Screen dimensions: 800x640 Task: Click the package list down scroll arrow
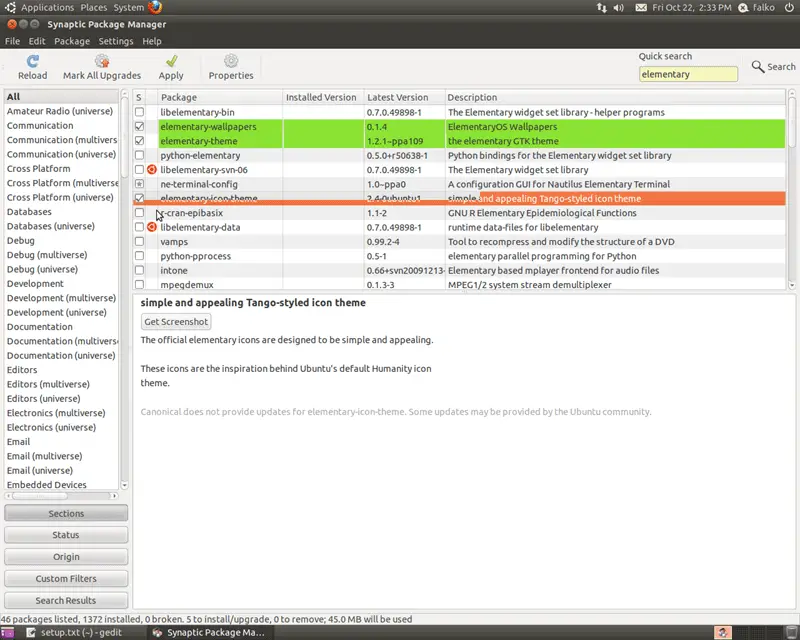(792, 285)
